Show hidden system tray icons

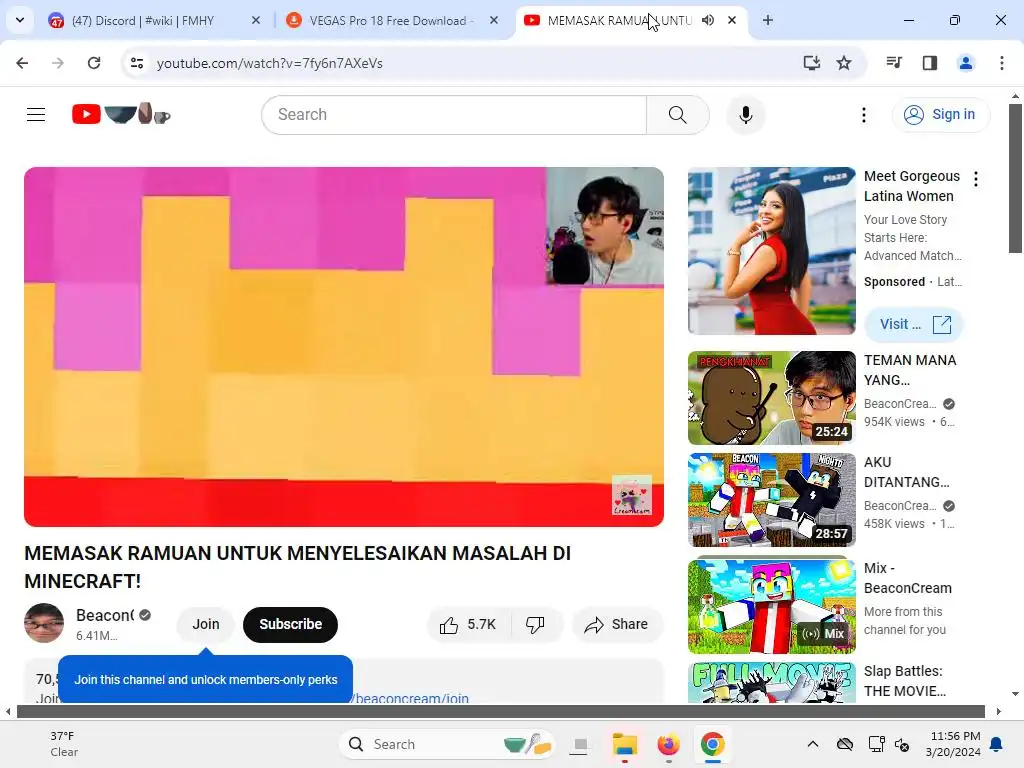pos(812,744)
